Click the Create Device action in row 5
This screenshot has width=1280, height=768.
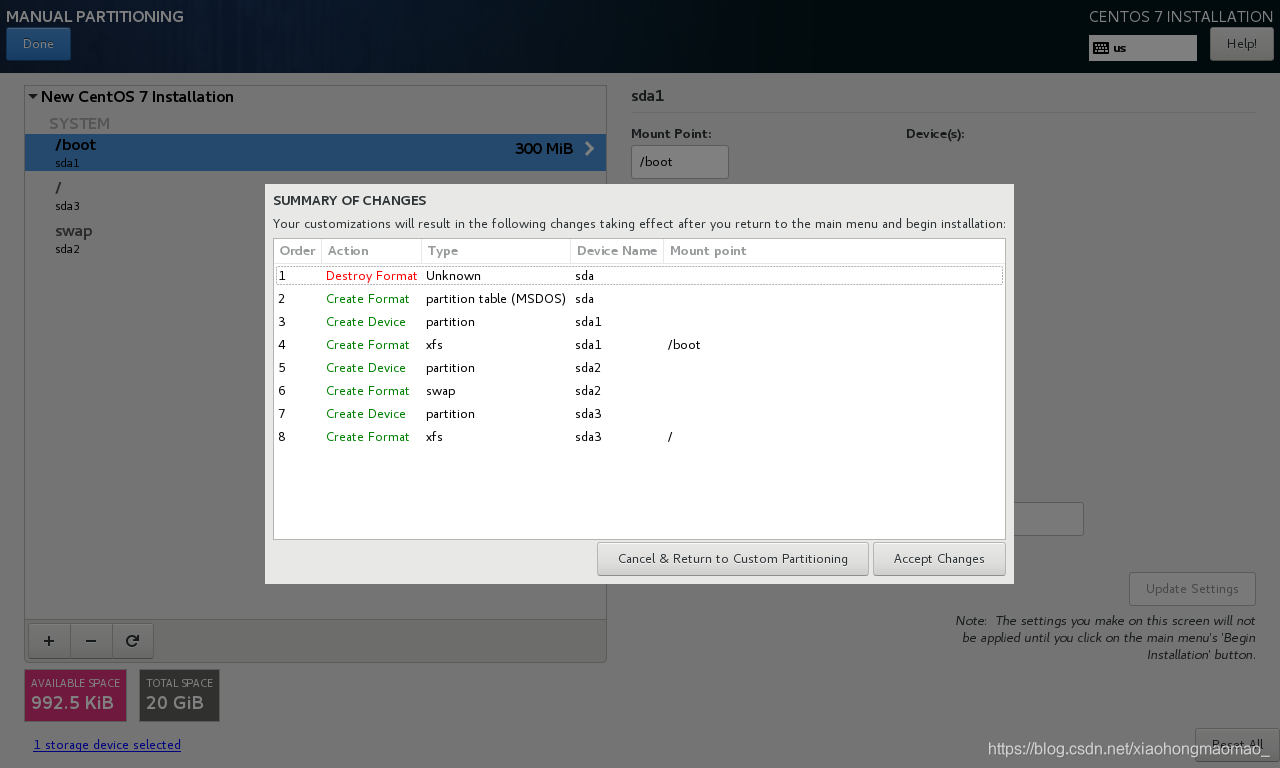click(366, 368)
